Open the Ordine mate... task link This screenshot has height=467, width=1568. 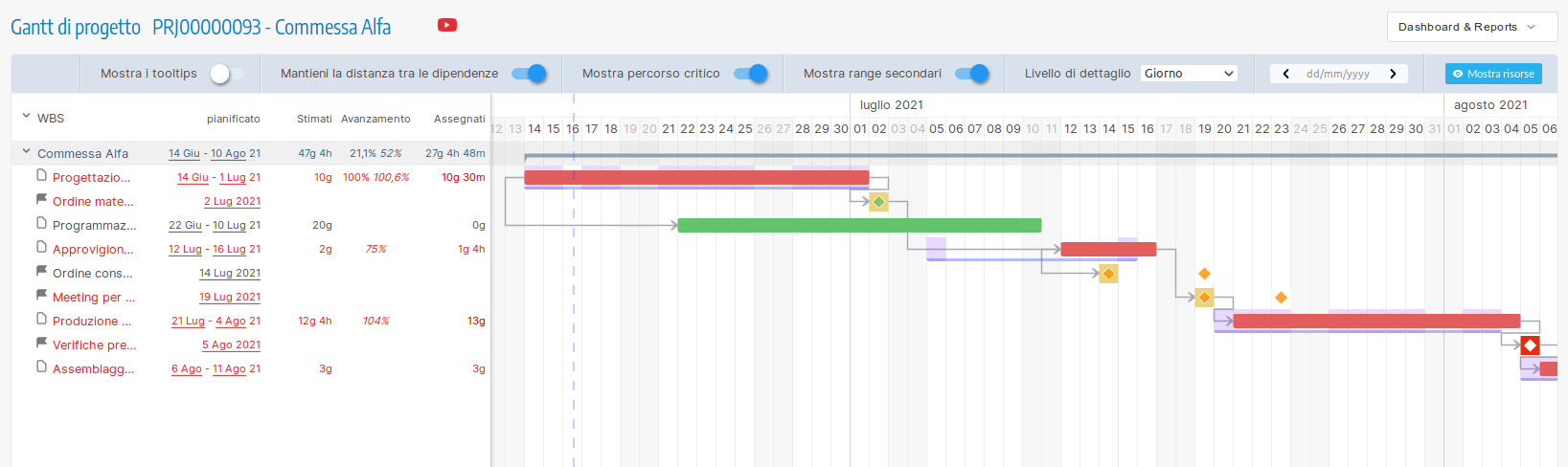[x=93, y=202]
